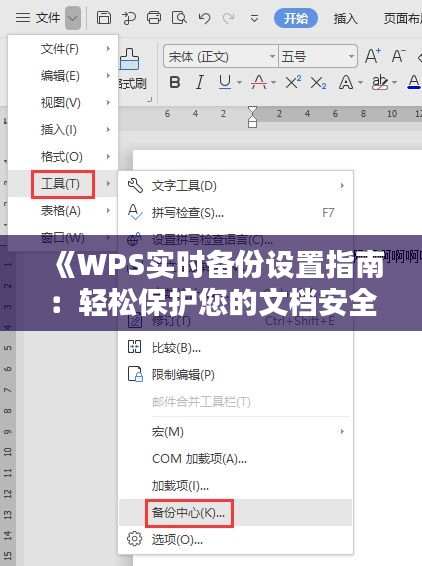Click the Increase font size A+ icon
422x566 pixels.
point(373,56)
